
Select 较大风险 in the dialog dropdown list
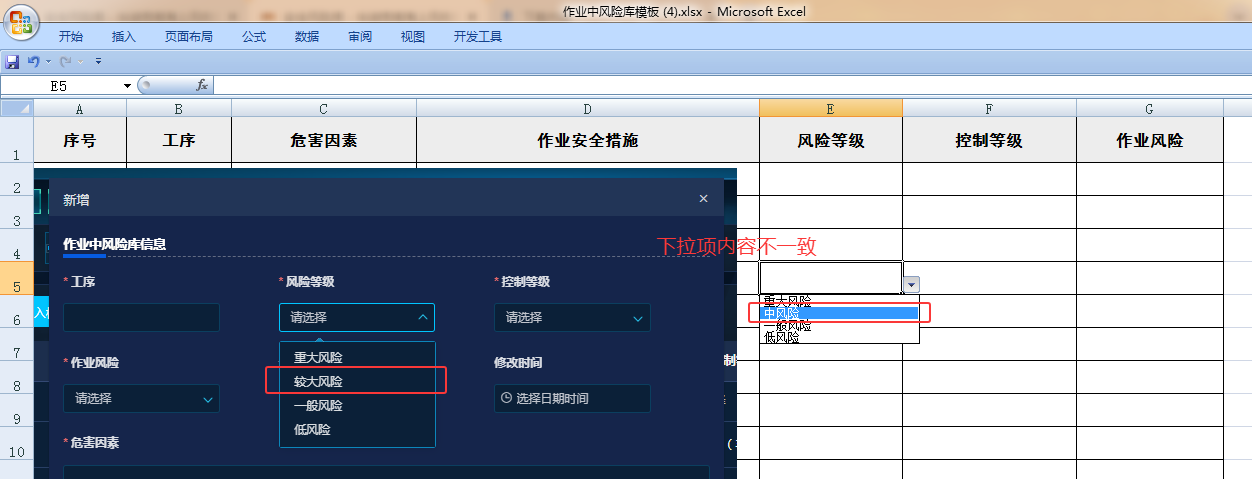[318, 382]
